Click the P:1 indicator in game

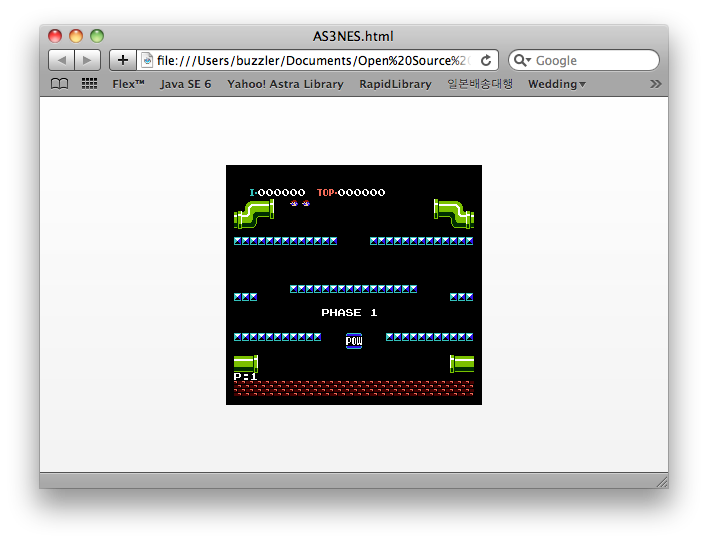[x=245, y=376]
